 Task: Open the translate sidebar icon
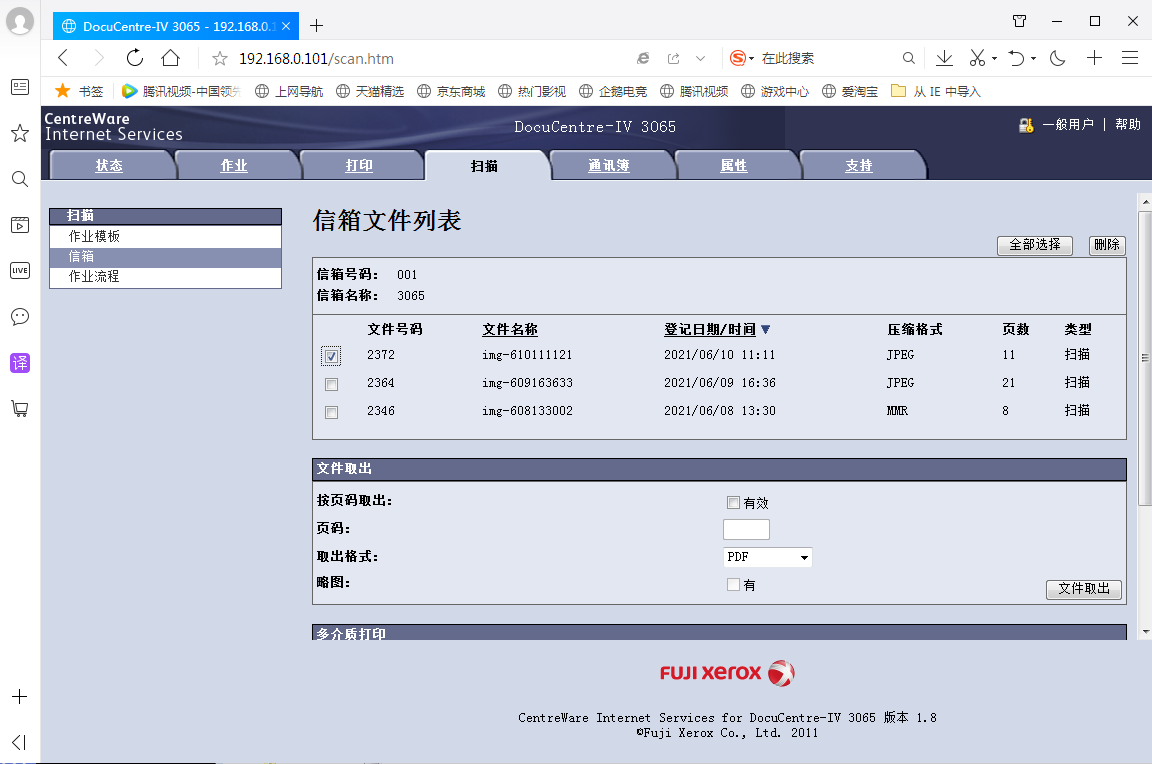click(19, 363)
